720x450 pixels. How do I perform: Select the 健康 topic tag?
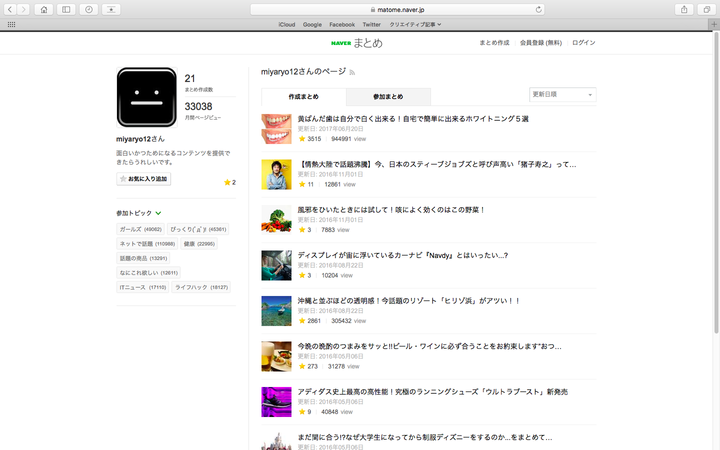click(x=199, y=244)
